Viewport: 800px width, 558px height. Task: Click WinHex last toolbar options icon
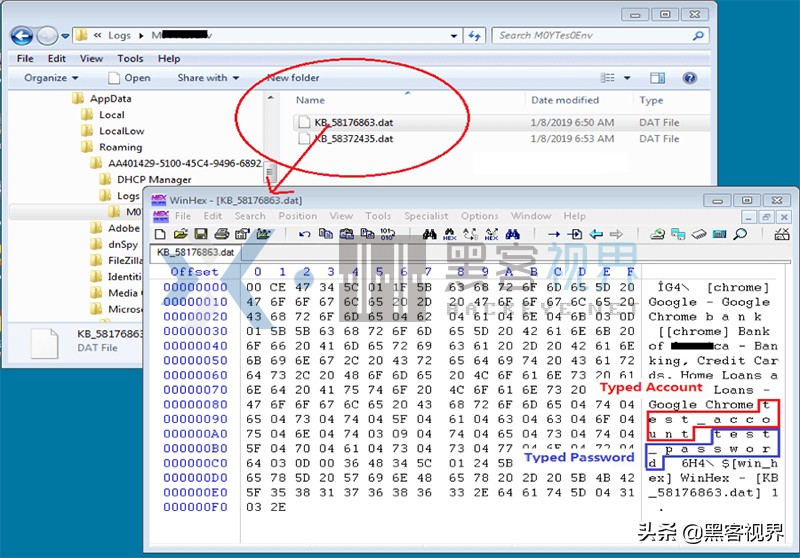[782, 234]
